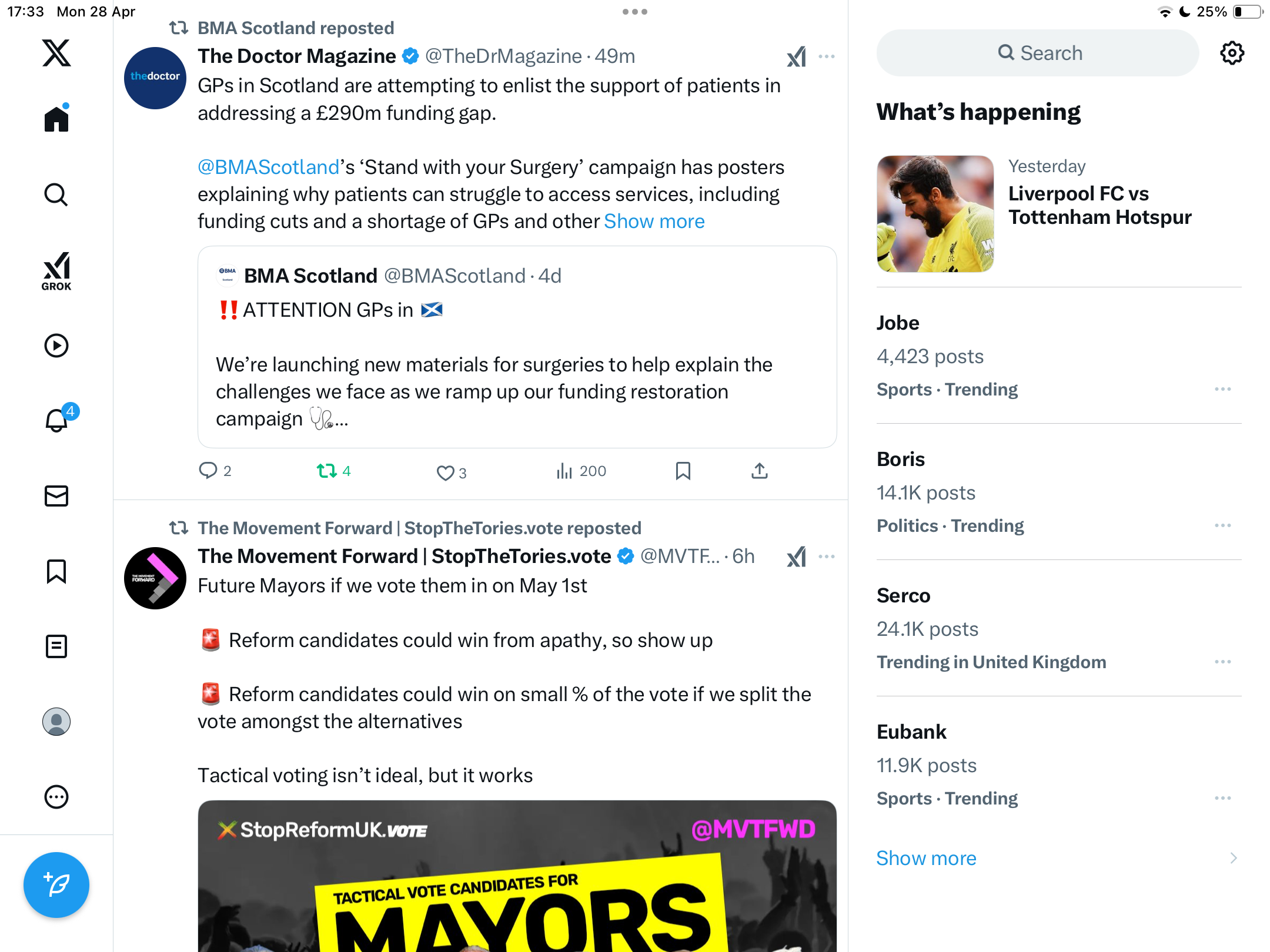Open more options for Jobe trend

click(1223, 389)
